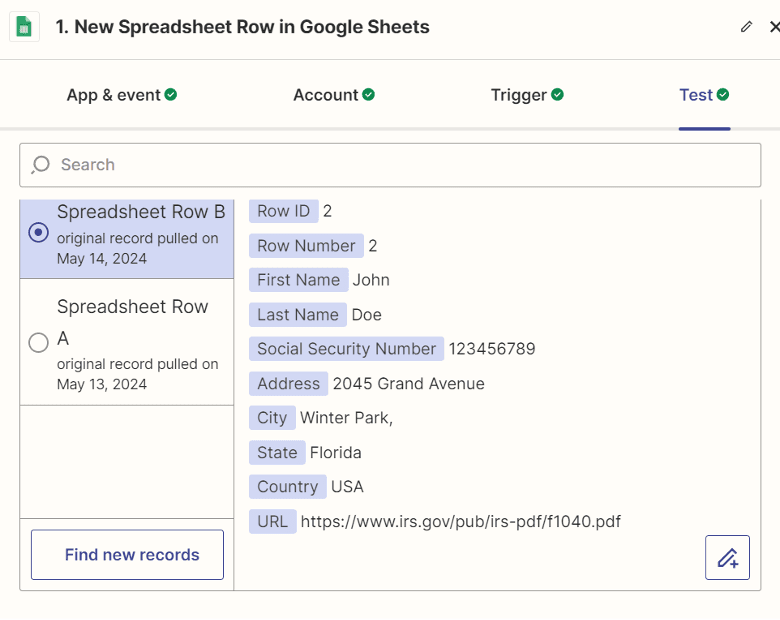
Task: Click the search magnifier icon
Action: pyautogui.click(x=40, y=165)
